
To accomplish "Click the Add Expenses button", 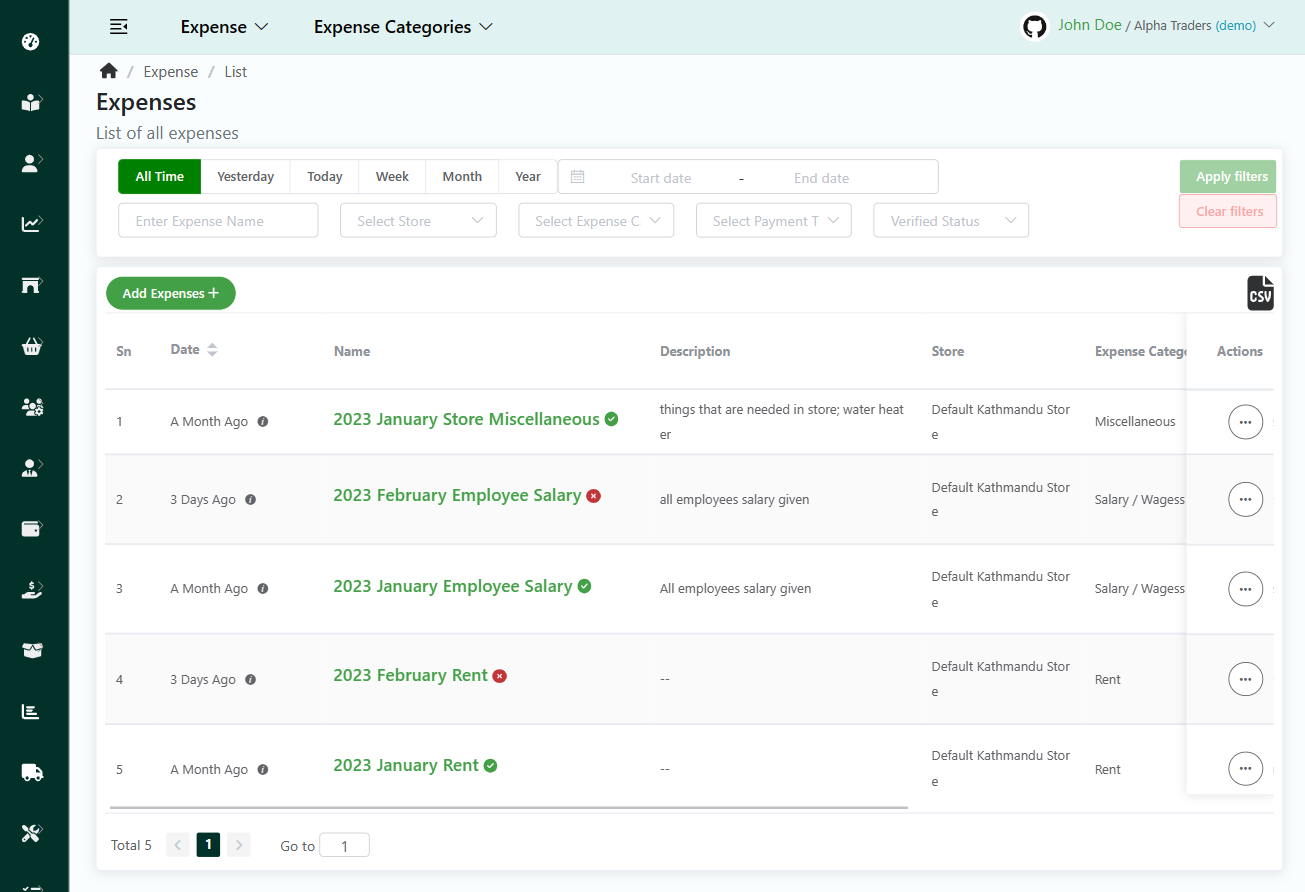I will pyautogui.click(x=171, y=293).
